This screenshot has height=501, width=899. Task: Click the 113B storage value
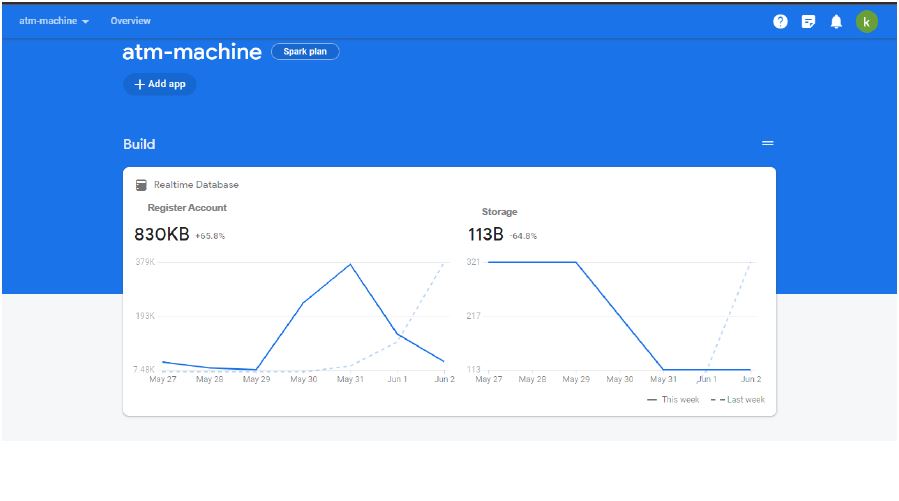pos(486,234)
